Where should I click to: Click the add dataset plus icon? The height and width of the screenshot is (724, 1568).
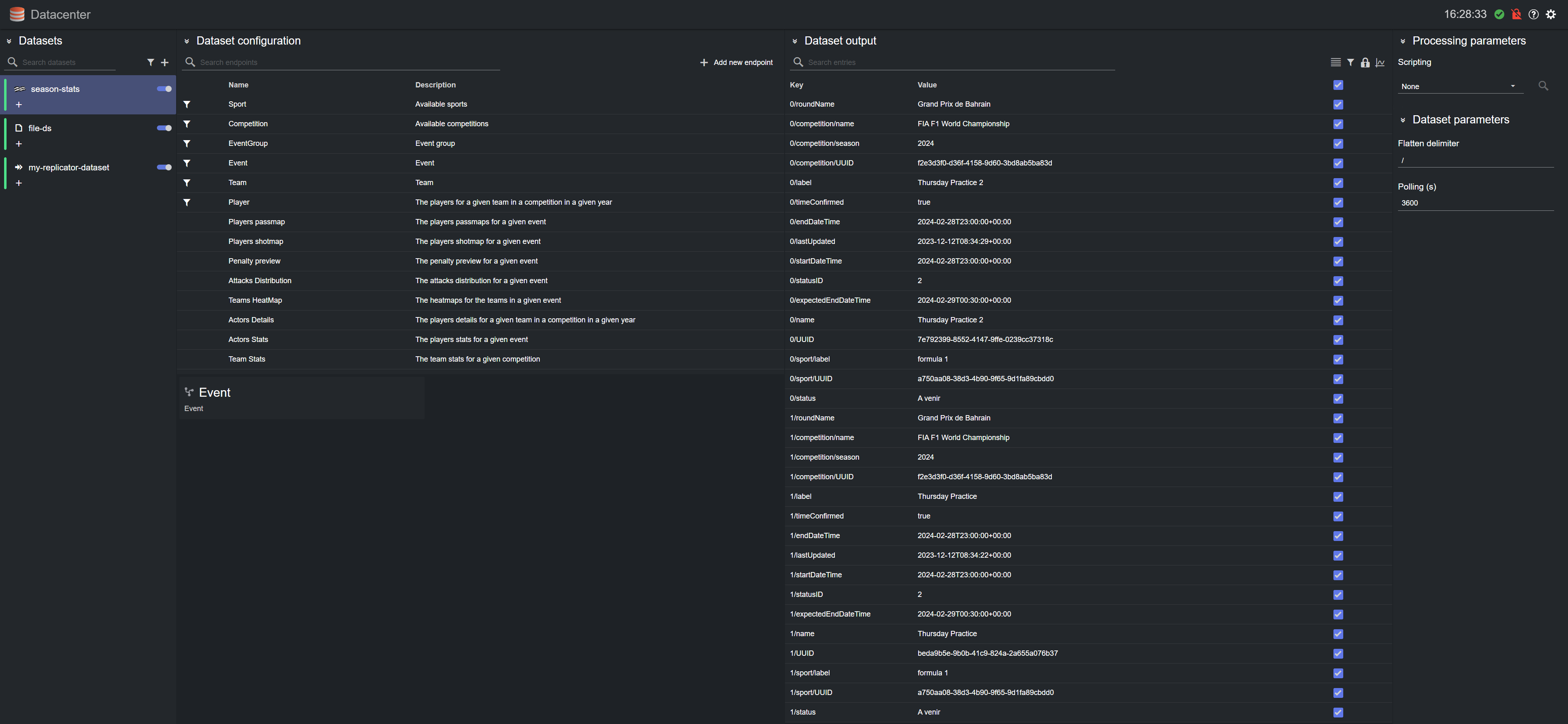164,62
